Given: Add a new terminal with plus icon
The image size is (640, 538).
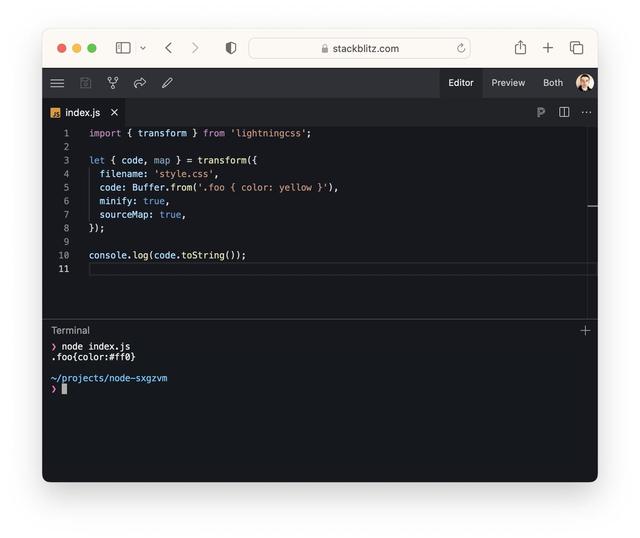Looking at the screenshot, I should pyautogui.click(x=585, y=331).
